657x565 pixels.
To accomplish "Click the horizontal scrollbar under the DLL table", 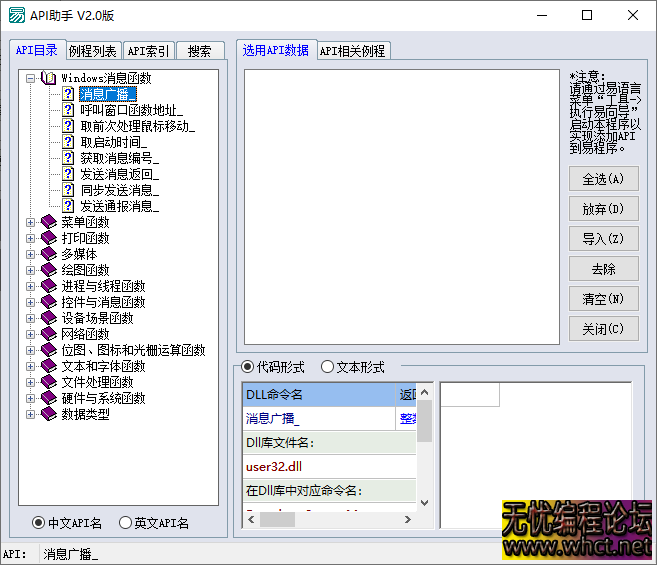I will 328,520.
